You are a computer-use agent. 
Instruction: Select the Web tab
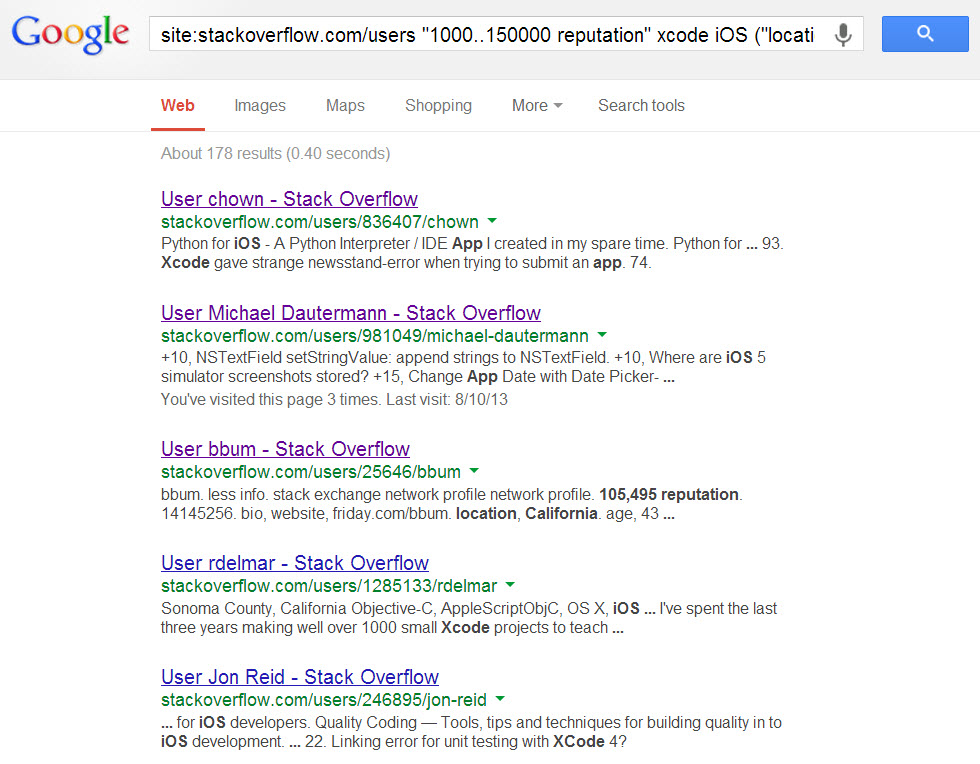coord(178,106)
